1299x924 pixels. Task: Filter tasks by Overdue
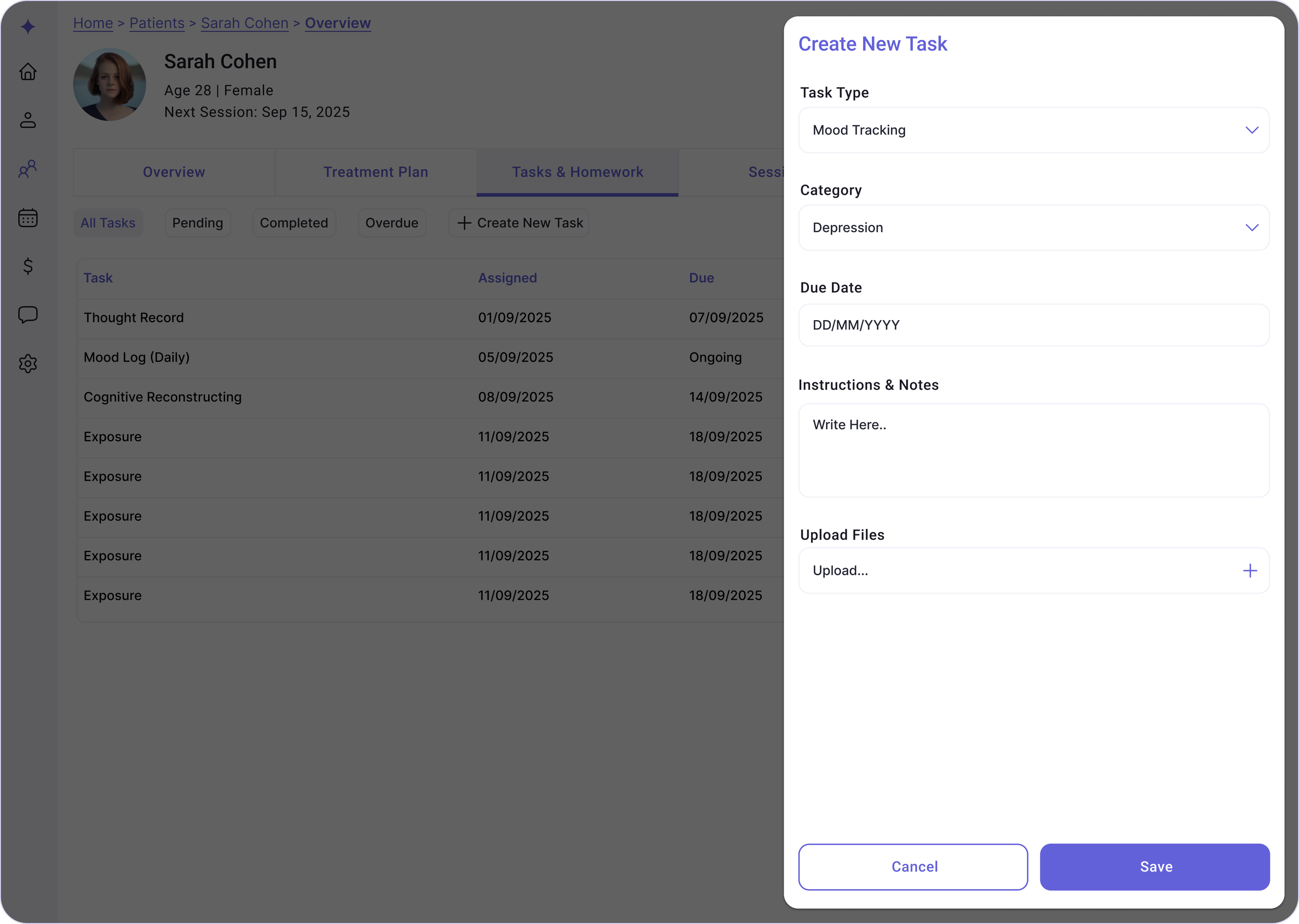tap(391, 223)
